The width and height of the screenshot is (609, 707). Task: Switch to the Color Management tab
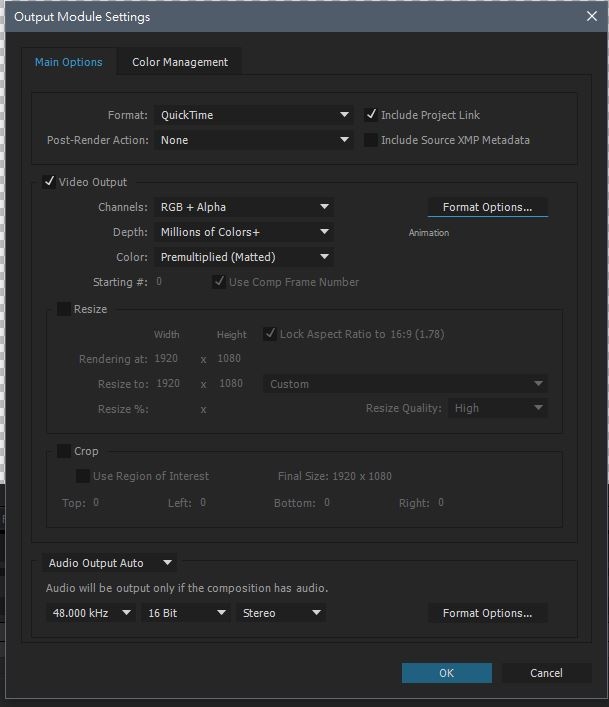coord(180,62)
